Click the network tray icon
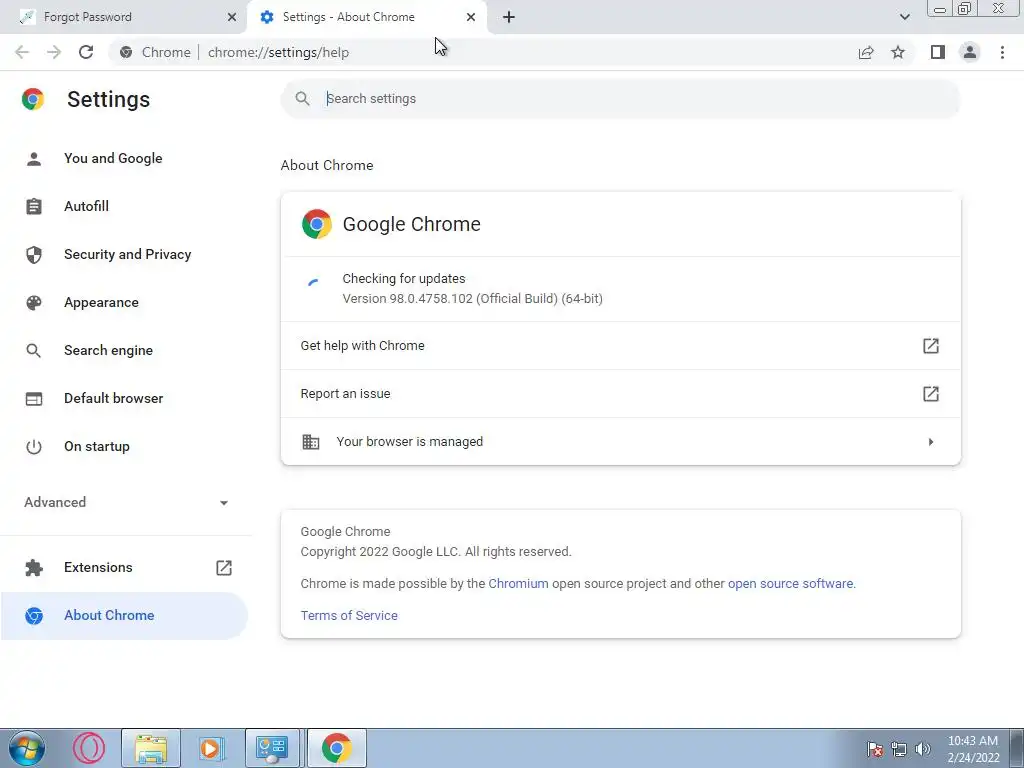Image resolution: width=1024 pixels, height=768 pixels. tap(899, 749)
